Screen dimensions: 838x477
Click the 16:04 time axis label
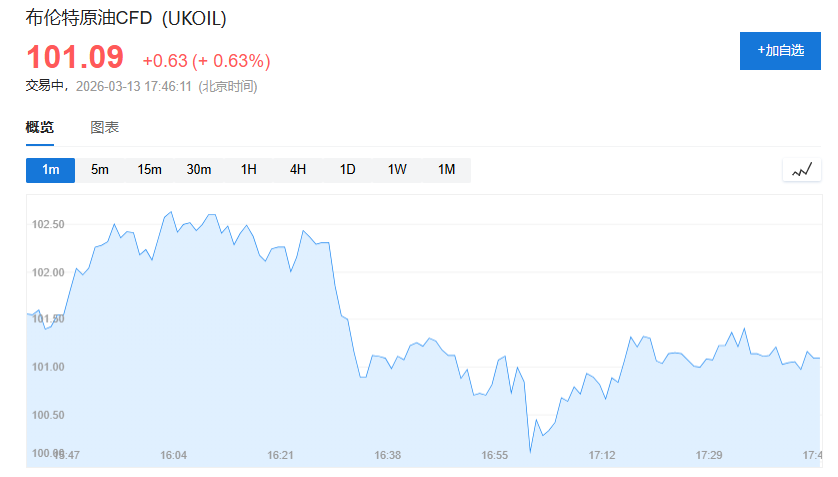[174, 455]
